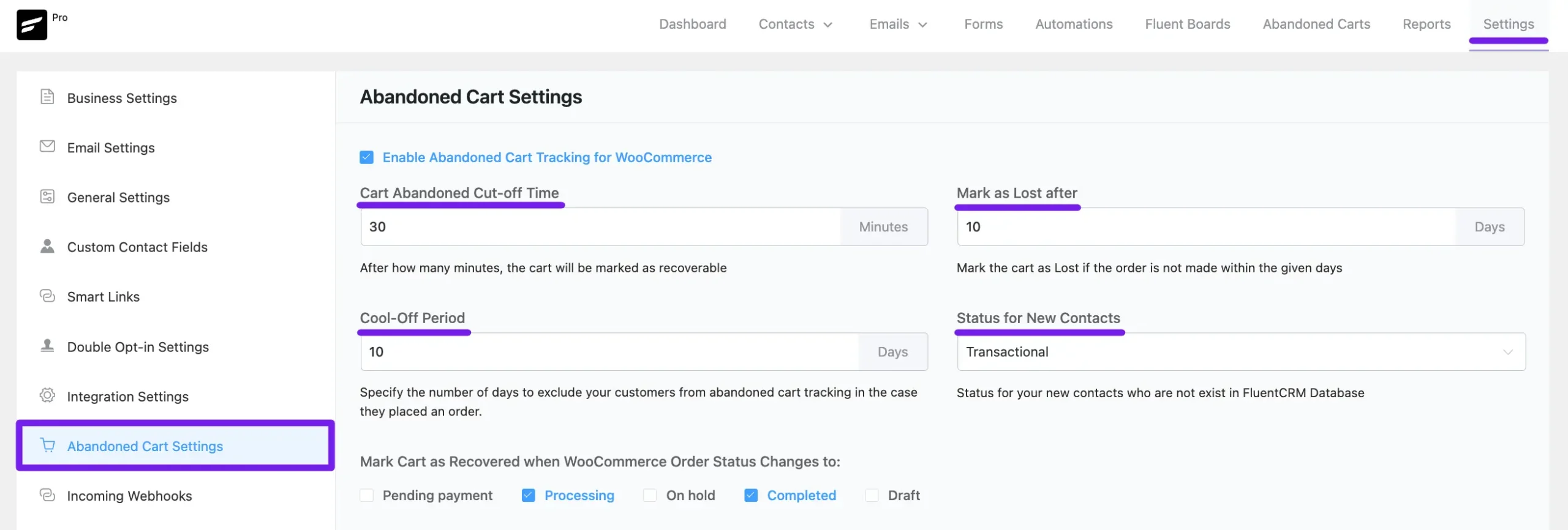Open Custom Contact Fields page
Screen dimensions: 1568x530
tap(137, 247)
